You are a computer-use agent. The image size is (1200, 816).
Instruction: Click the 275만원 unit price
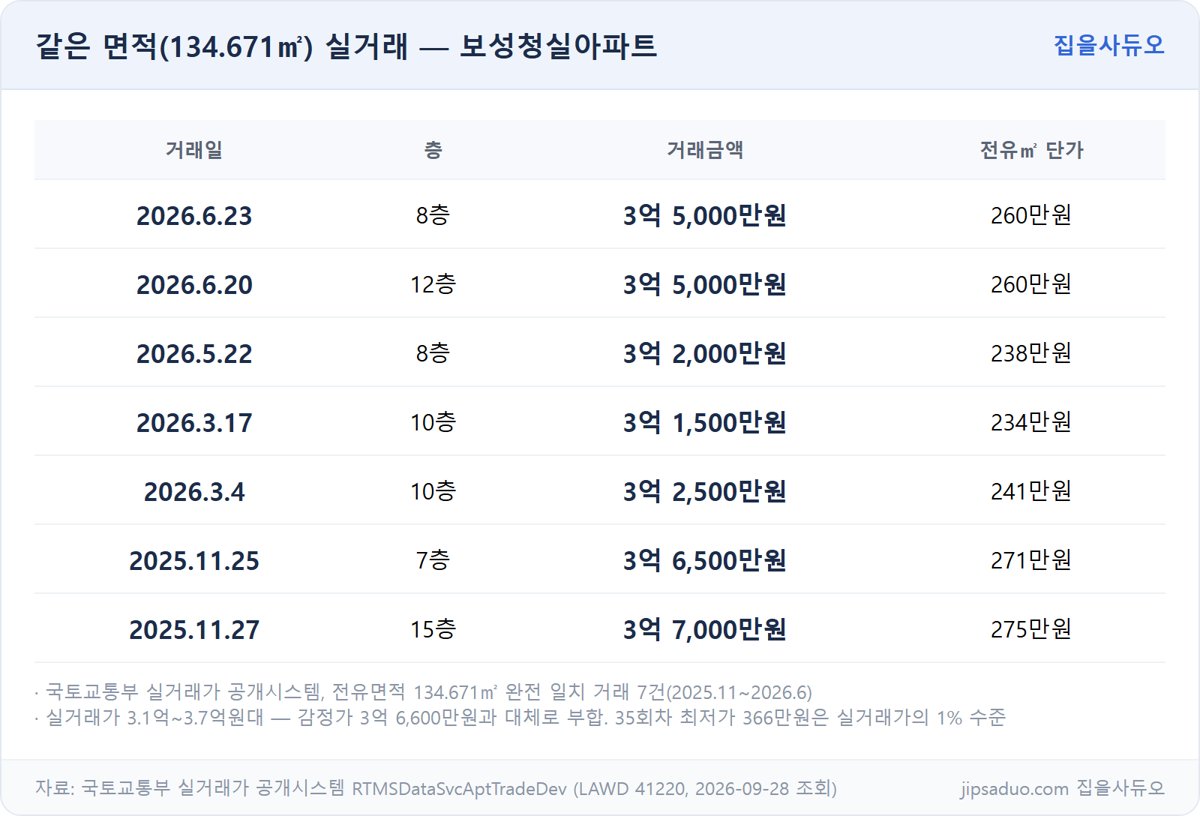pyautogui.click(x=1031, y=630)
